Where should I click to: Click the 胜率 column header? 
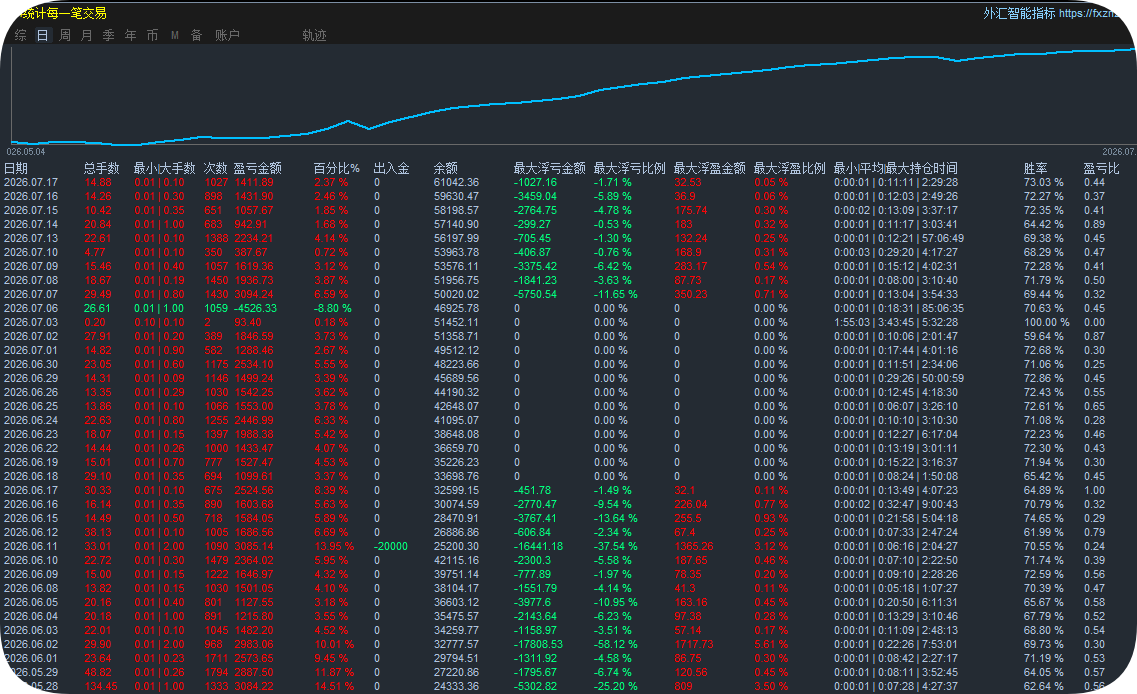point(1035,168)
